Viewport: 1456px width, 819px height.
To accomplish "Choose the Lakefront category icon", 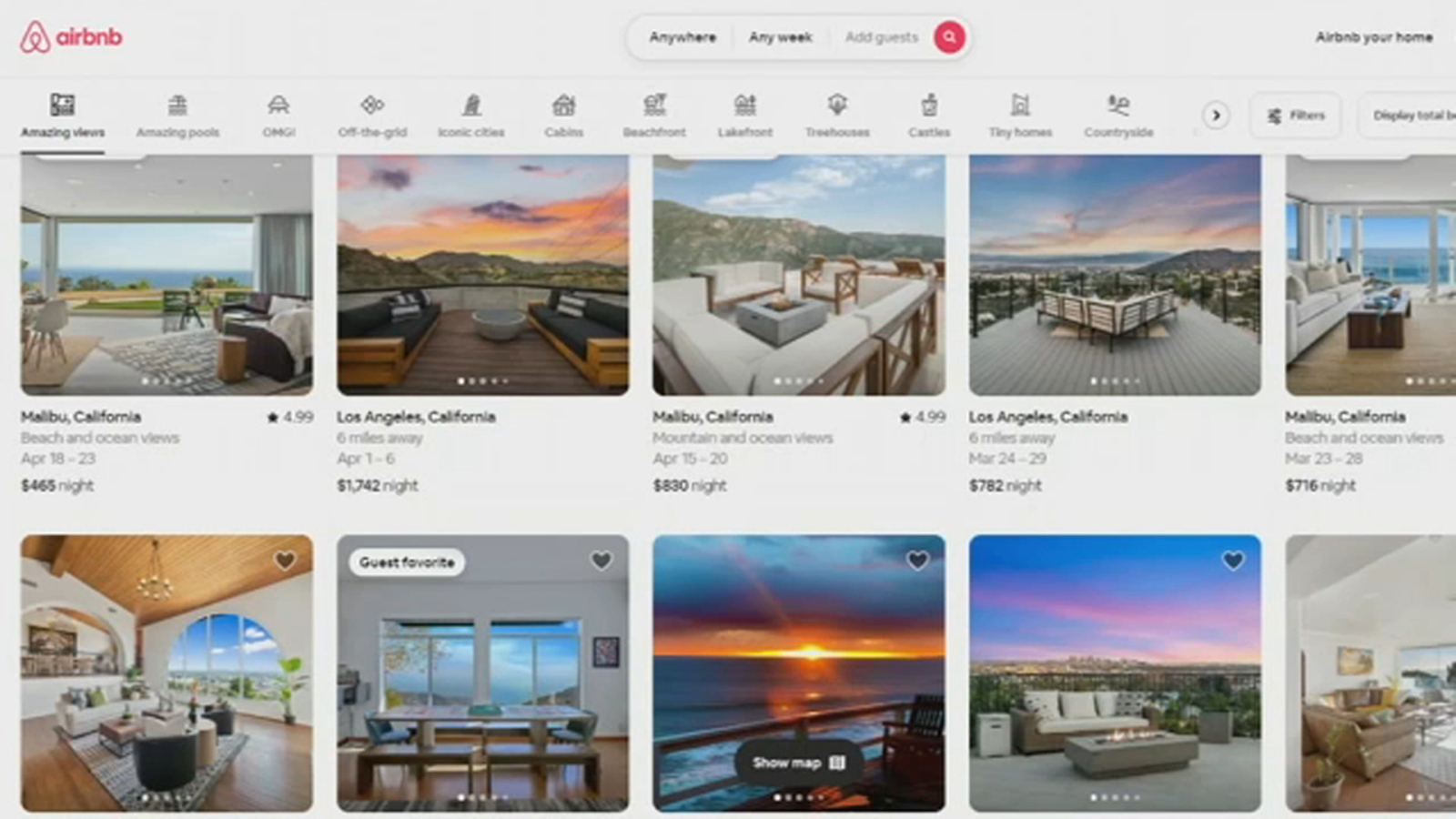I will 745,105.
